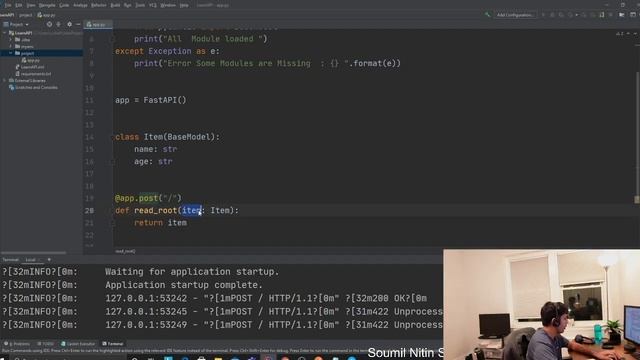Click project in the breadcrumb bar
This screenshot has height=360, width=640.
[25, 15]
